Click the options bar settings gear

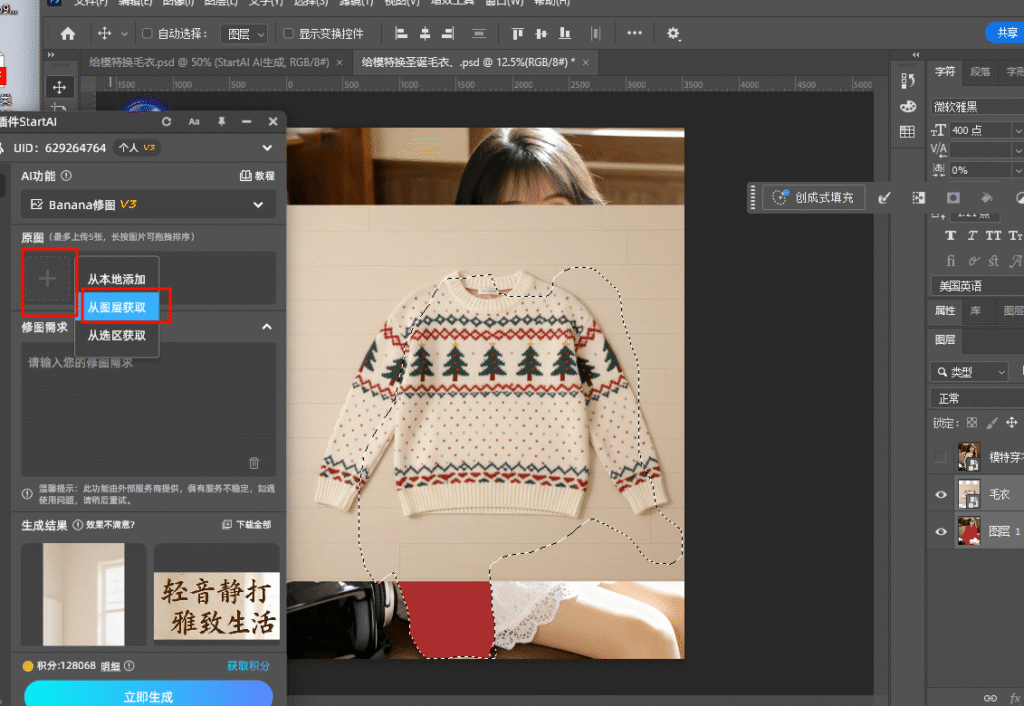(x=673, y=33)
